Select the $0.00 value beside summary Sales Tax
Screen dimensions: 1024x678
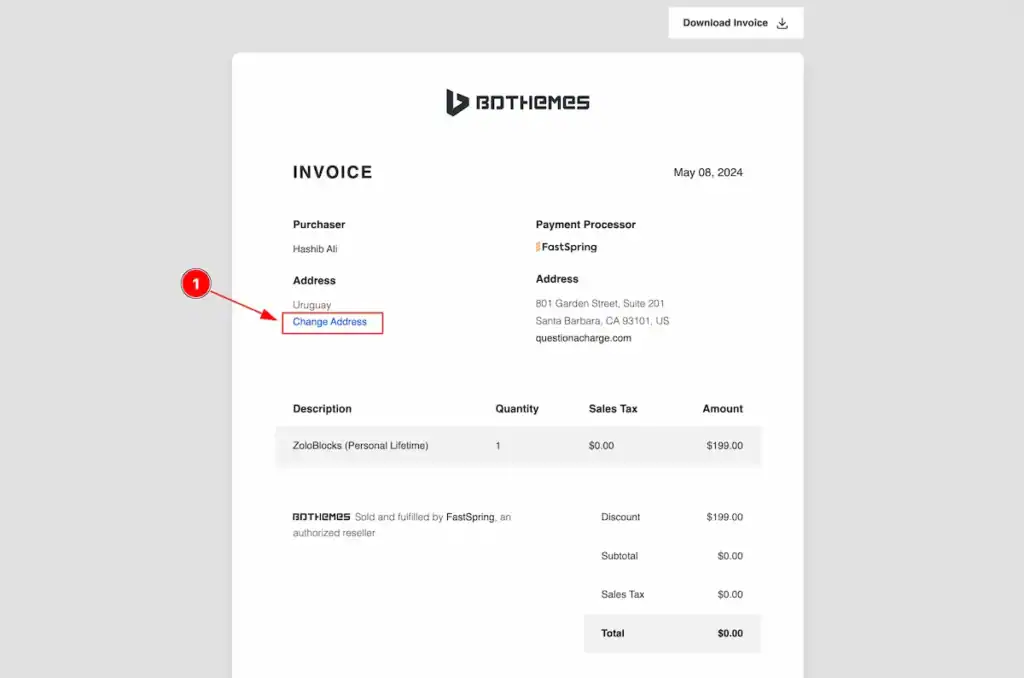click(x=730, y=594)
